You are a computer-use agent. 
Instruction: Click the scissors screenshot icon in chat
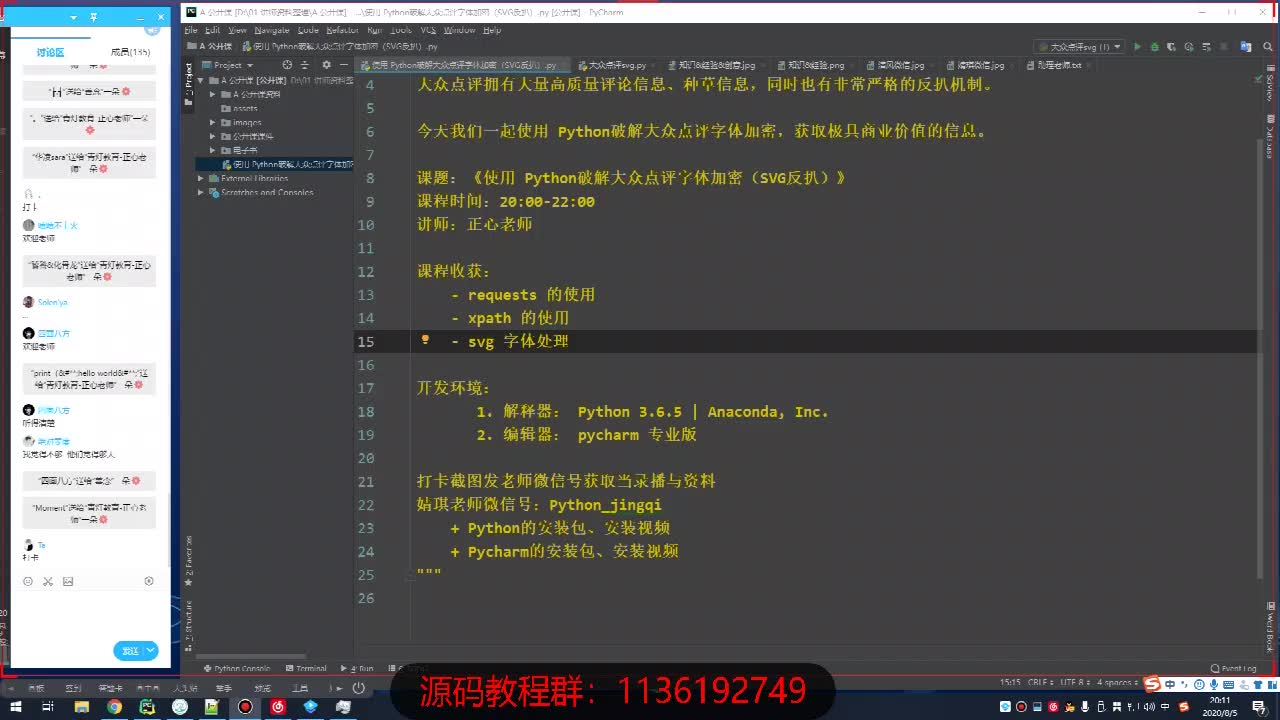(48, 581)
